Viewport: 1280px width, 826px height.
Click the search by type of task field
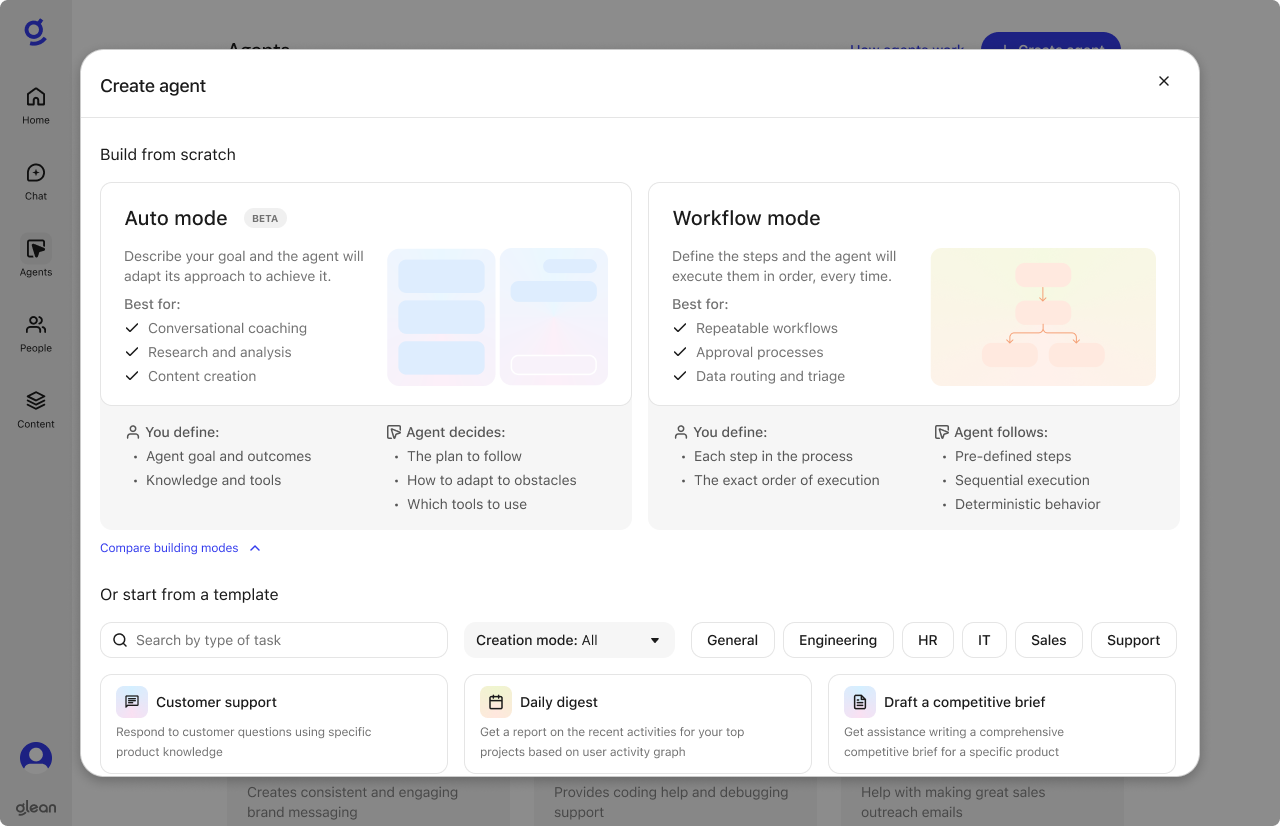coord(273,640)
